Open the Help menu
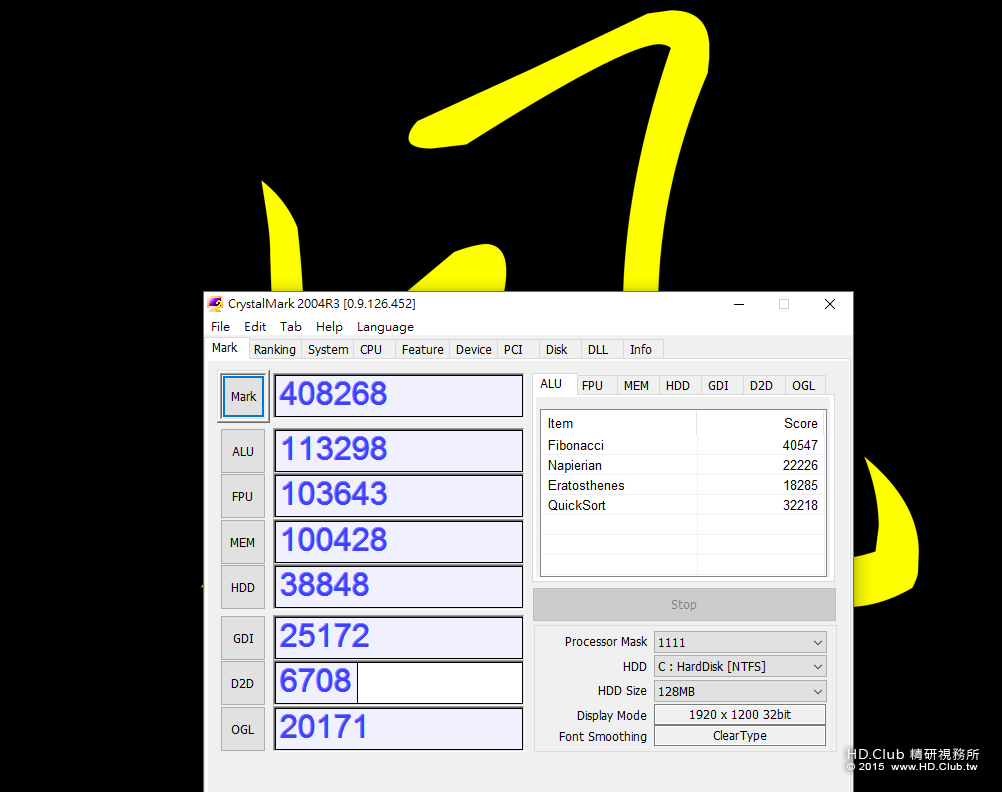The width and height of the screenshot is (1002, 792). [x=329, y=327]
